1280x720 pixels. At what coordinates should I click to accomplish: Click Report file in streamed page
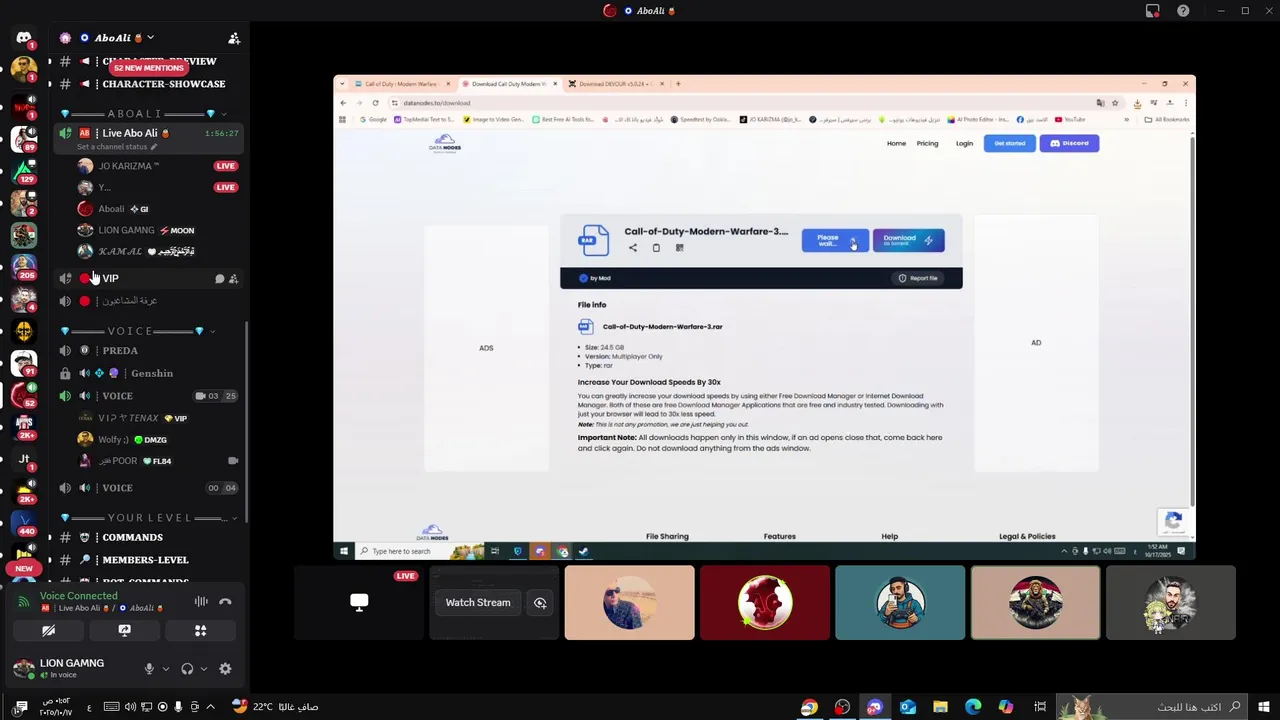pyautogui.click(x=918, y=278)
